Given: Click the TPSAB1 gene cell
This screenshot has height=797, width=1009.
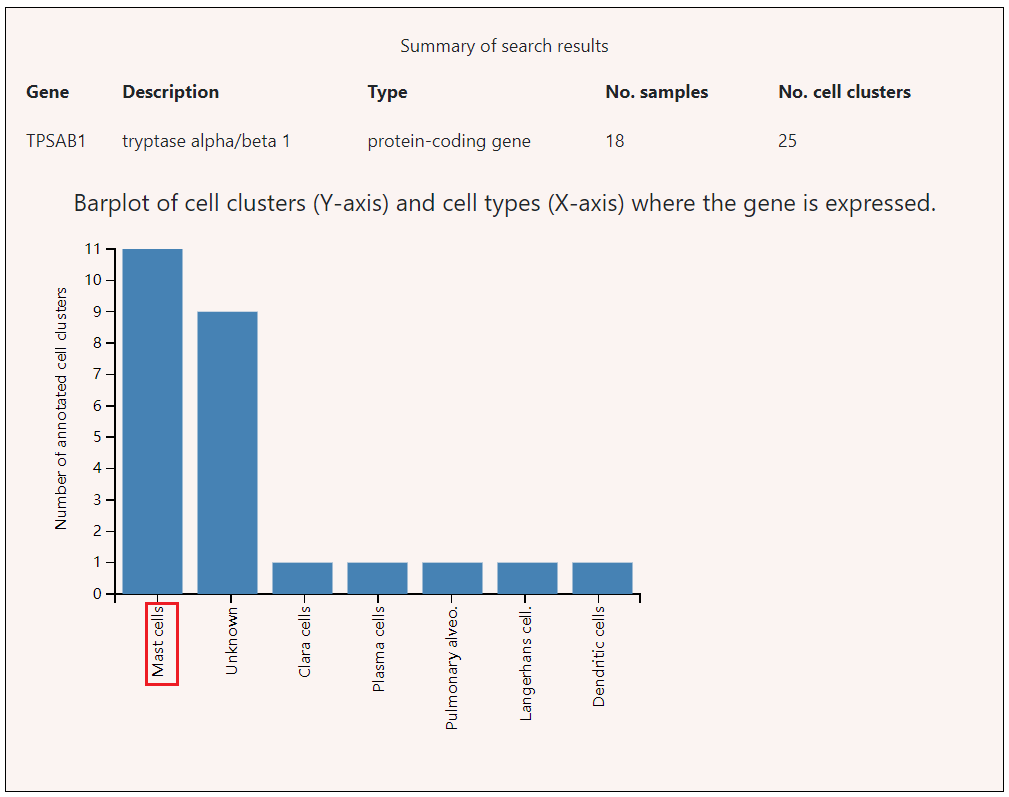Looking at the screenshot, I should coord(56,141).
